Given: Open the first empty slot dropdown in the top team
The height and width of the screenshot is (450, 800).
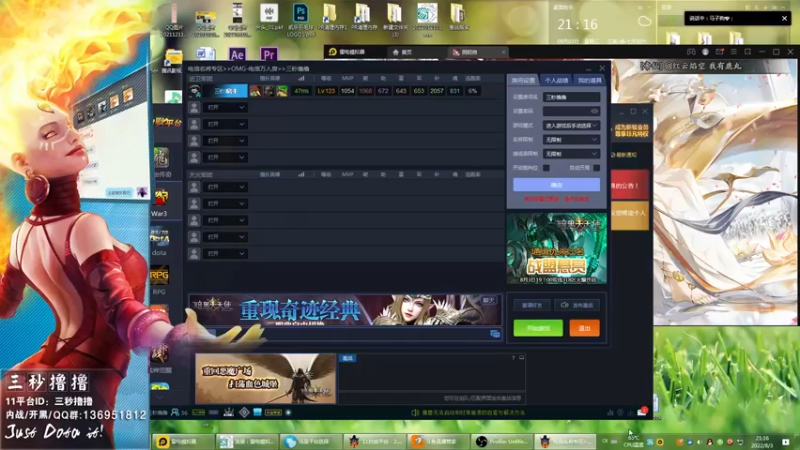Looking at the screenshot, I should click(x=225, y=108).
